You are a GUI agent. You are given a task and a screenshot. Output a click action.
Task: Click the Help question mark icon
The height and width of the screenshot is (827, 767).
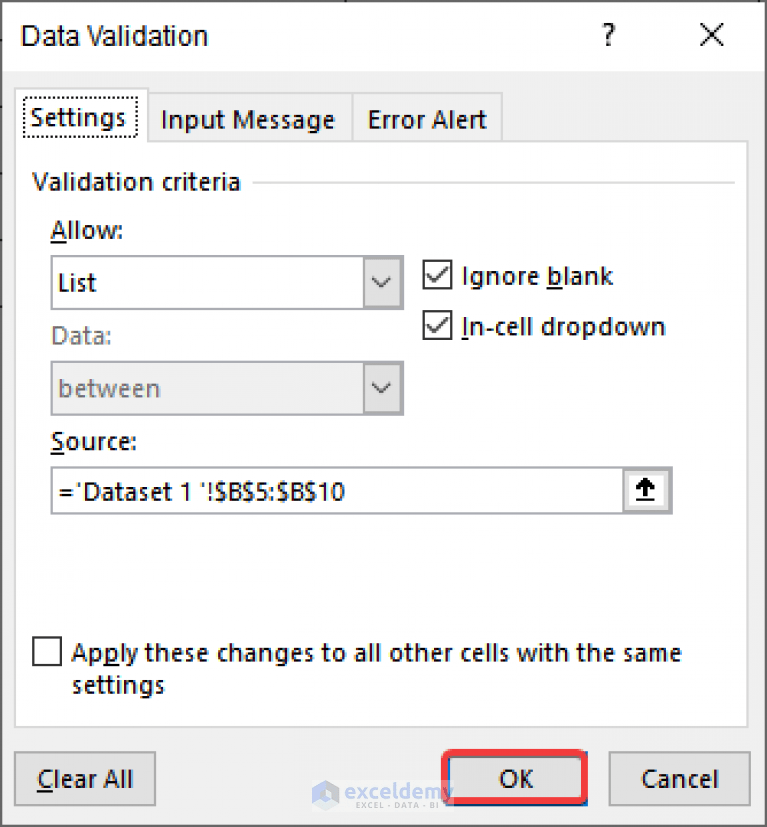(x=609, y=35)
